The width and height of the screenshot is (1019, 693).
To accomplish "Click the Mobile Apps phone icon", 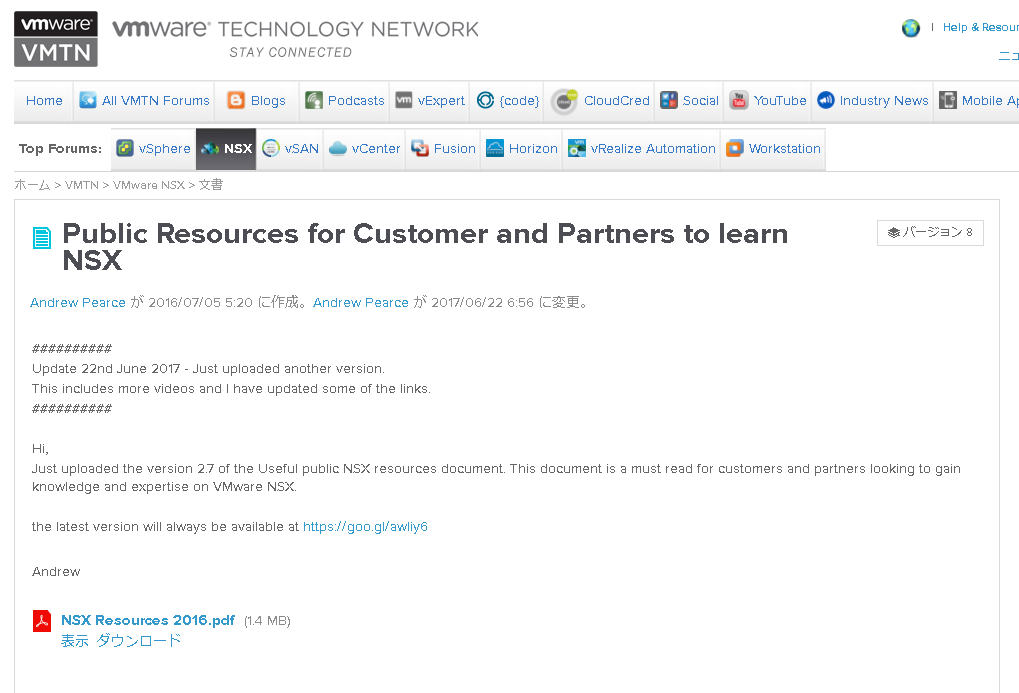I will [x=948, y=100].
